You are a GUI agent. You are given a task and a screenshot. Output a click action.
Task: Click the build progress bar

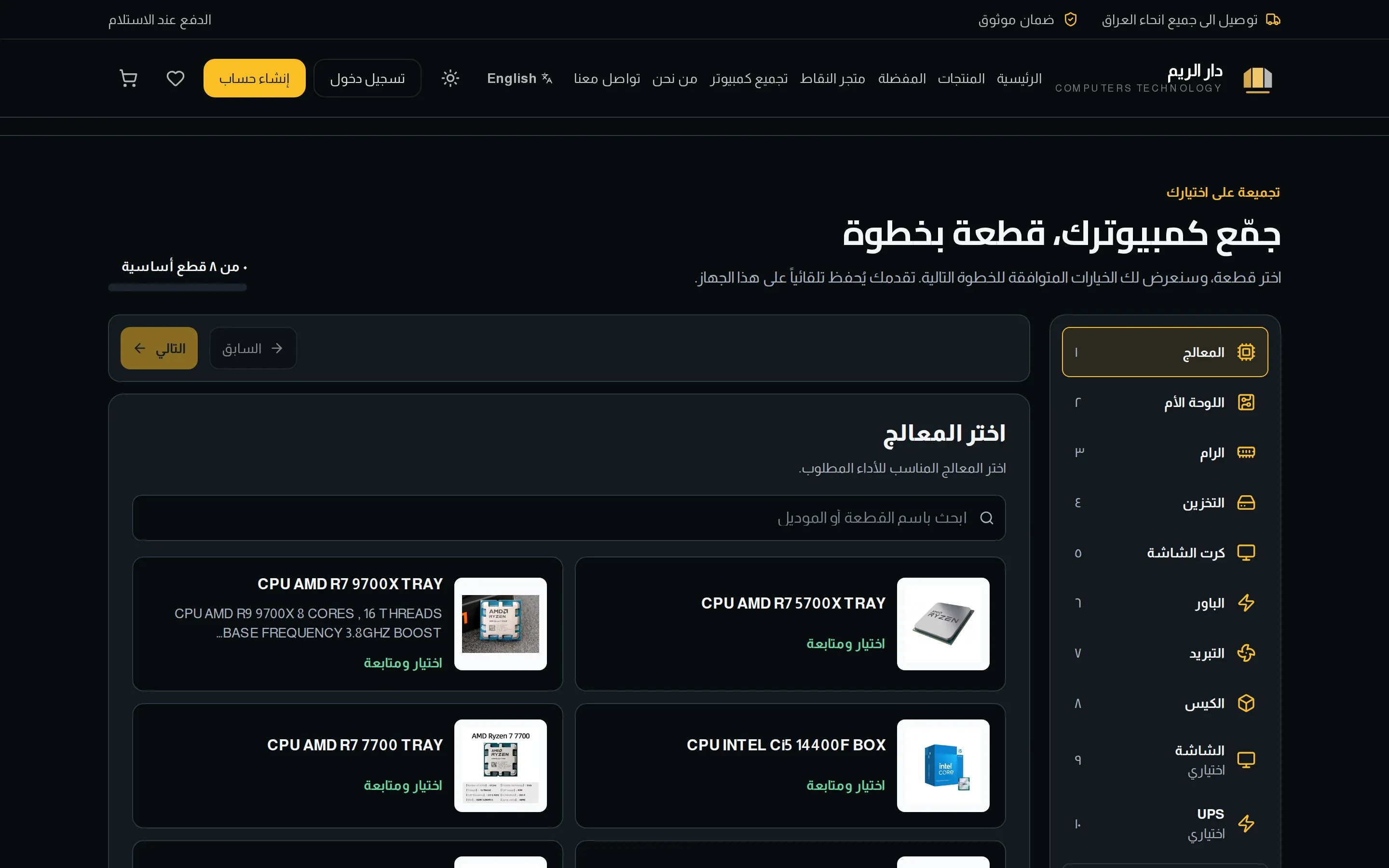(177, 287)
